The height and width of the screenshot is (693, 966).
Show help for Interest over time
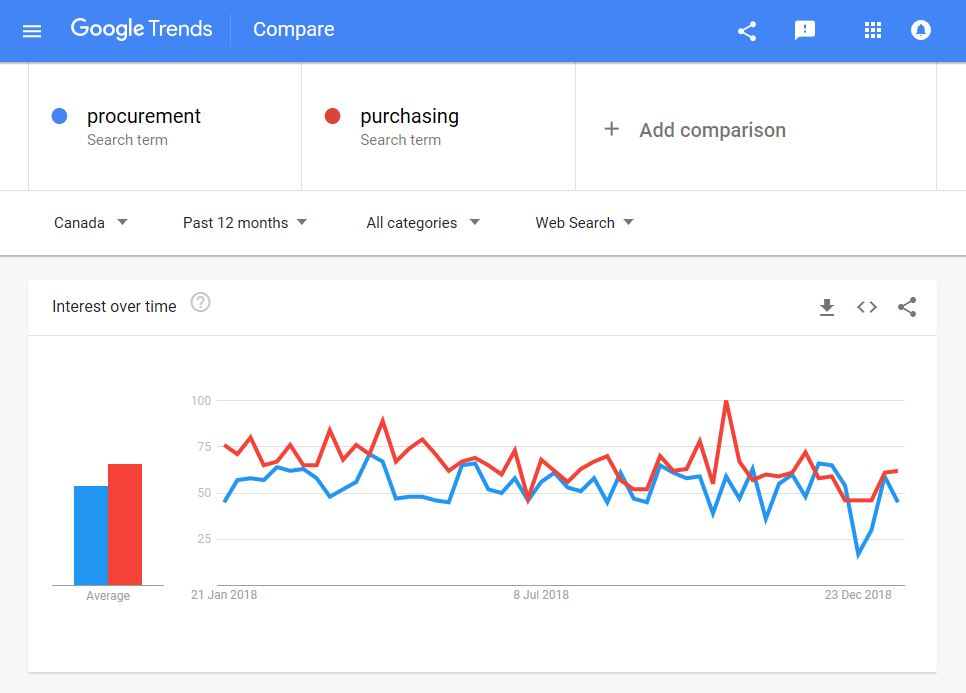pyautogui.click(x=200, y=302)
